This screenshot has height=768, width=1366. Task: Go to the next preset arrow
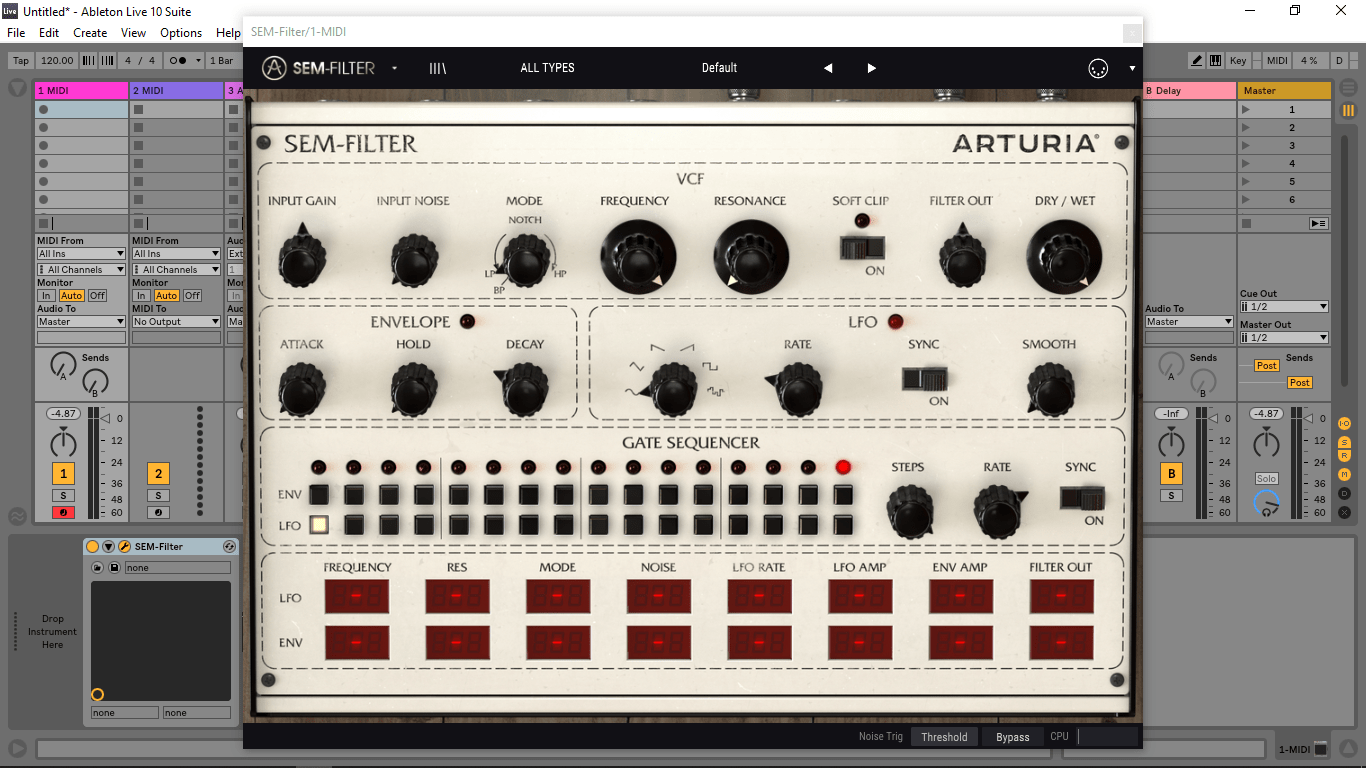871,68
